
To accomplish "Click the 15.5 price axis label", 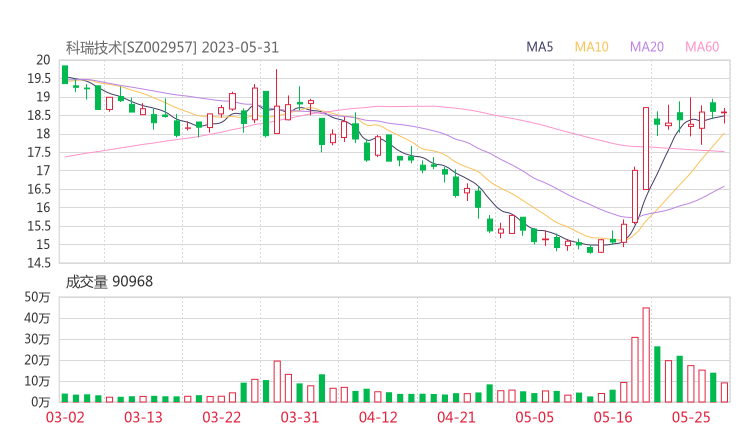I will (39, 226).
